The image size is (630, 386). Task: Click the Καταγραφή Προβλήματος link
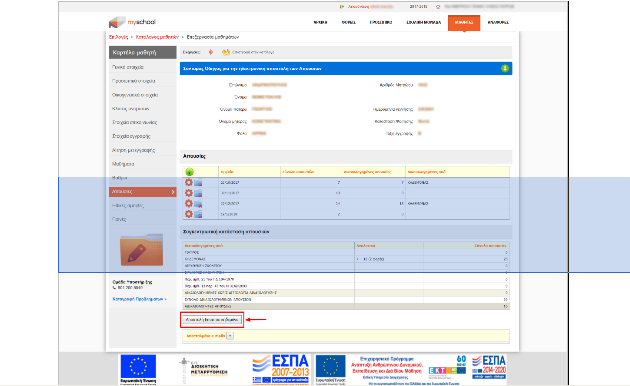pyautogui.click(x=139, y=299)
